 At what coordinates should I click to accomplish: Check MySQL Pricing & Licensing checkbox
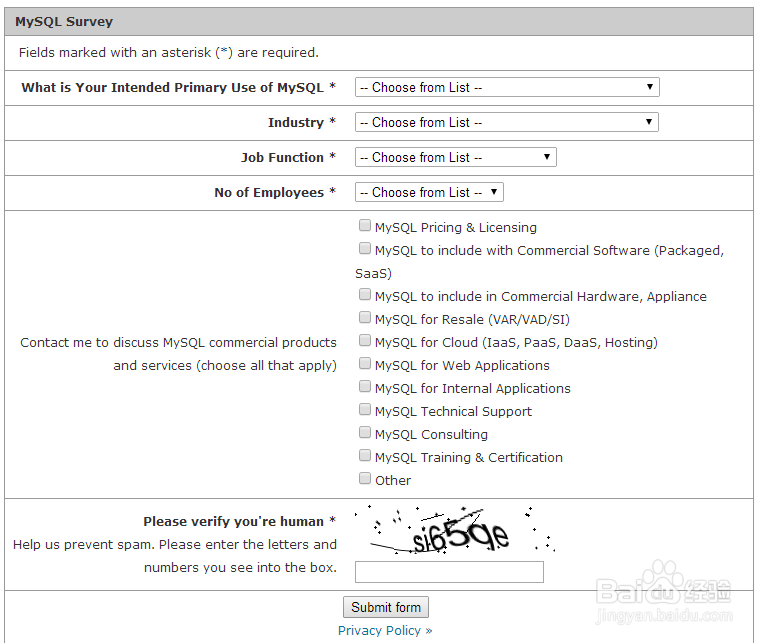coord(365,226)
